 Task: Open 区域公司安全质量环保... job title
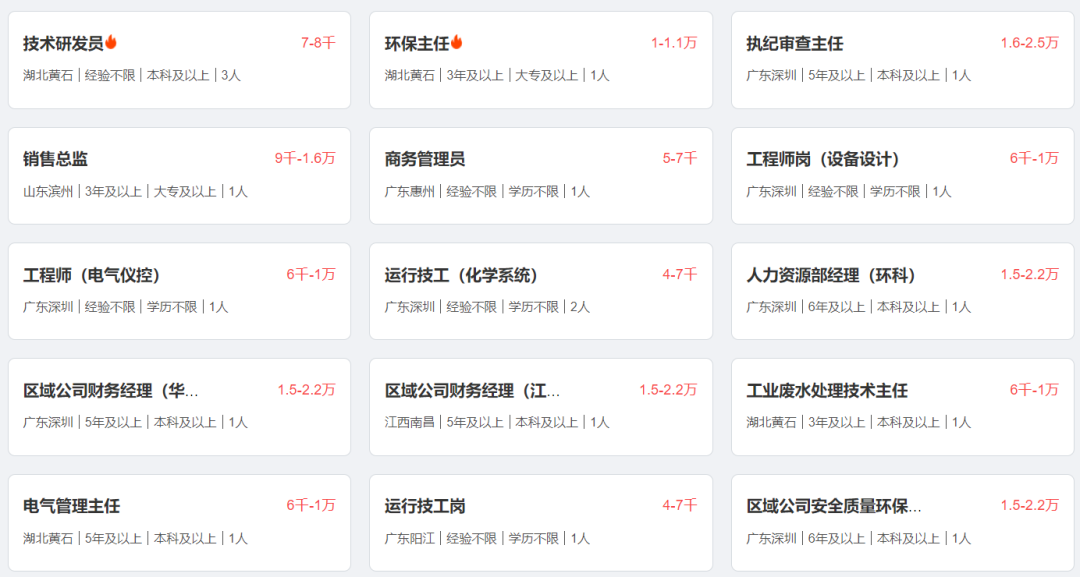[x=833, y=506]
